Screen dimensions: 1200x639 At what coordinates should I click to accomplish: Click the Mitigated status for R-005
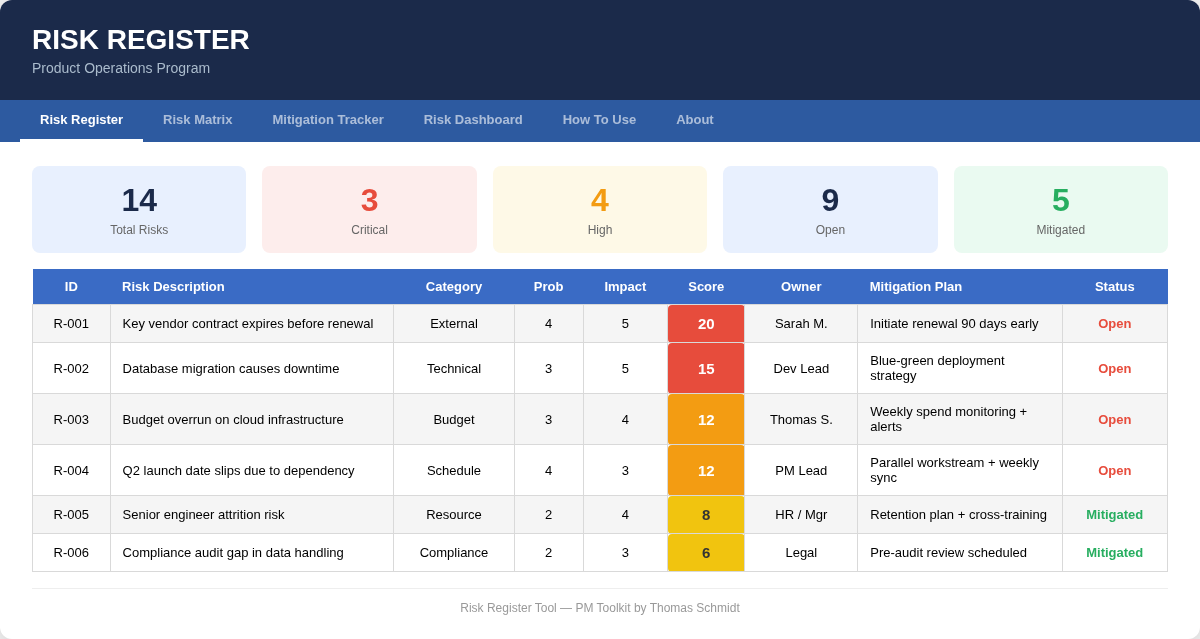click(x=1114, y=514)
